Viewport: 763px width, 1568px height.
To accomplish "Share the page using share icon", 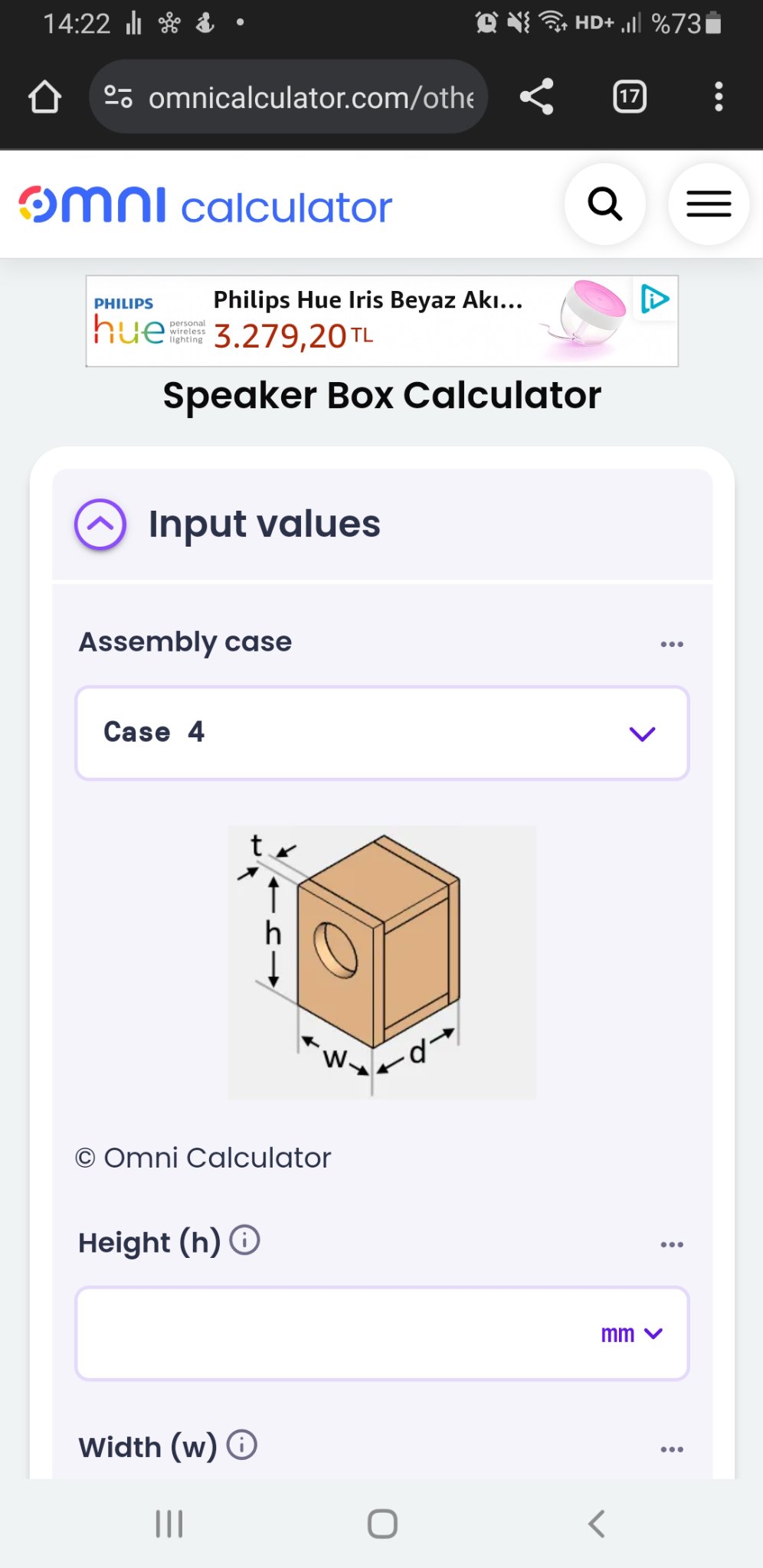I will click(536, 97).
